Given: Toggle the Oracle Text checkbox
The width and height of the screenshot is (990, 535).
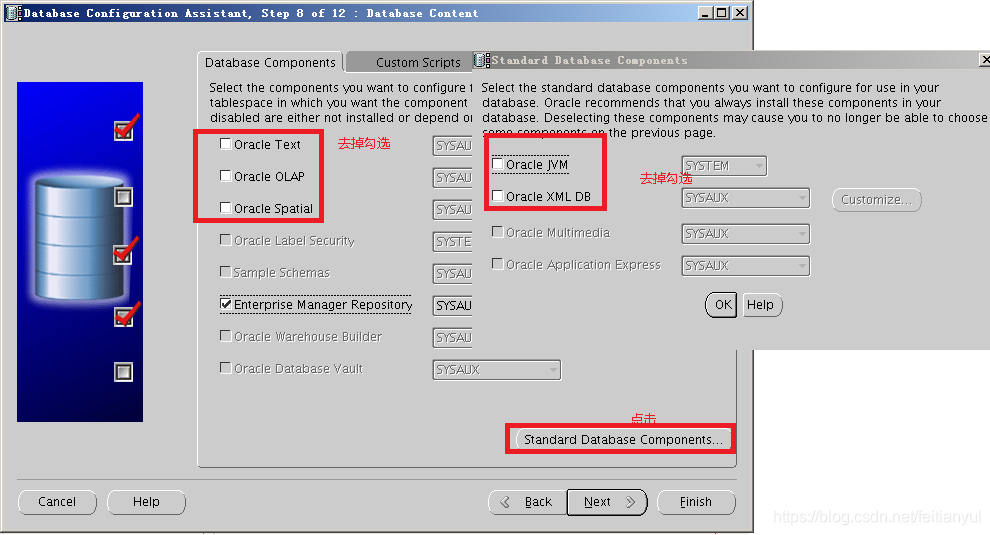Looking at the screenshot, I should (225, 144).
